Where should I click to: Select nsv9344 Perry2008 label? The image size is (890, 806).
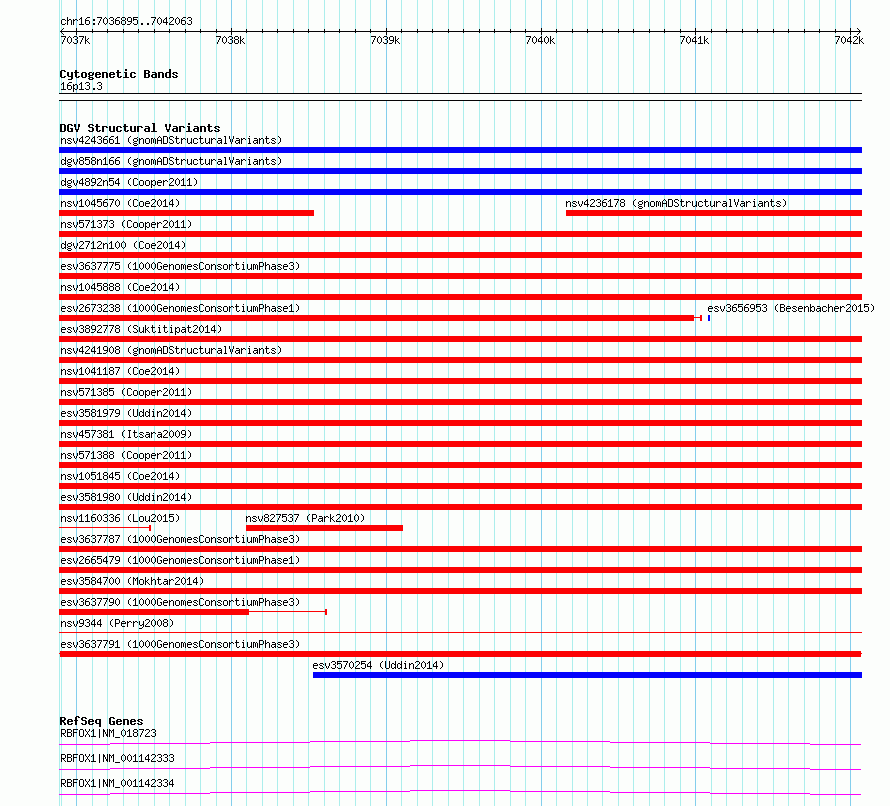pyautogui.click(x=117, y=623)
